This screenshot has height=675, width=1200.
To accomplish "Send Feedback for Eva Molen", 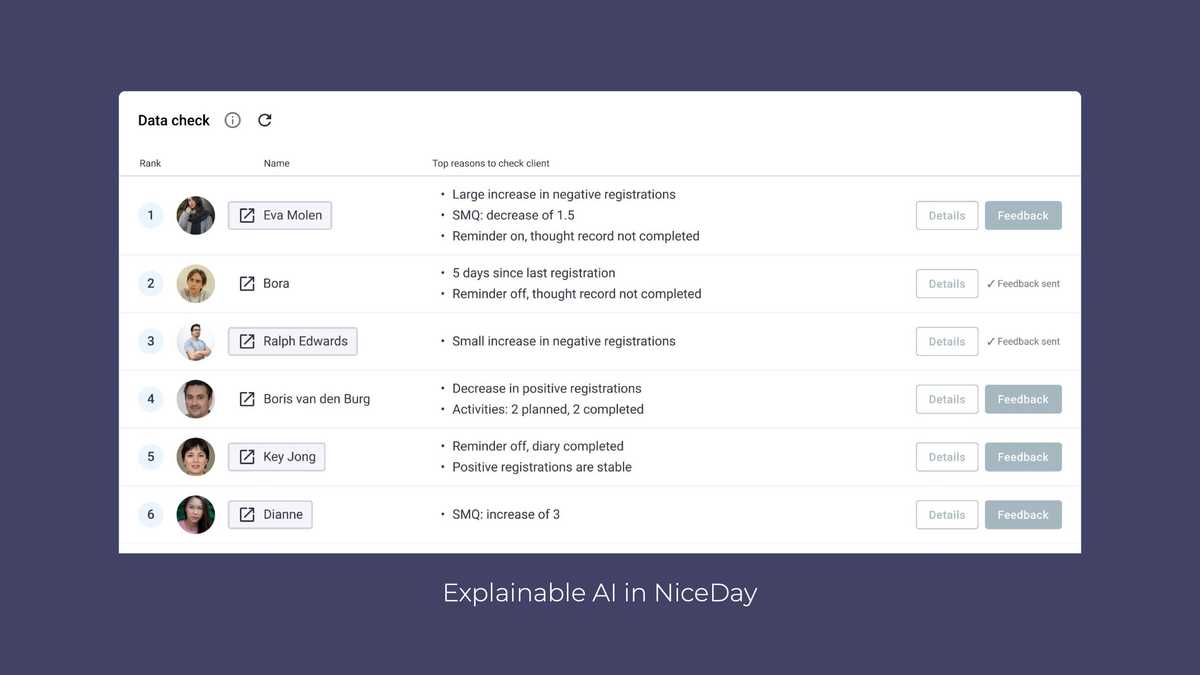I will pos(1023,215).
